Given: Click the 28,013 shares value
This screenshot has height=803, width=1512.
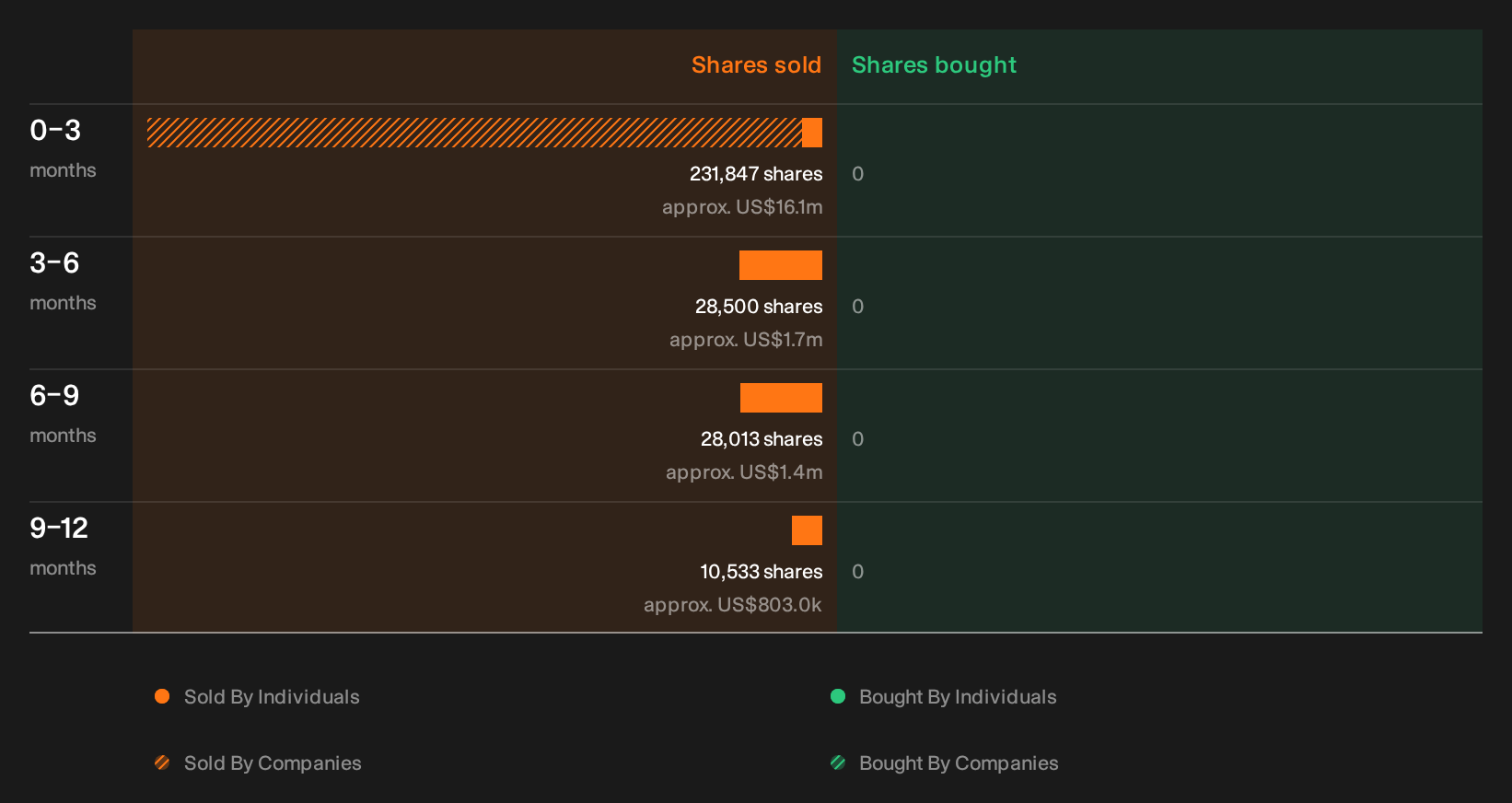Looking at the screenshot, I should (762, 439).
